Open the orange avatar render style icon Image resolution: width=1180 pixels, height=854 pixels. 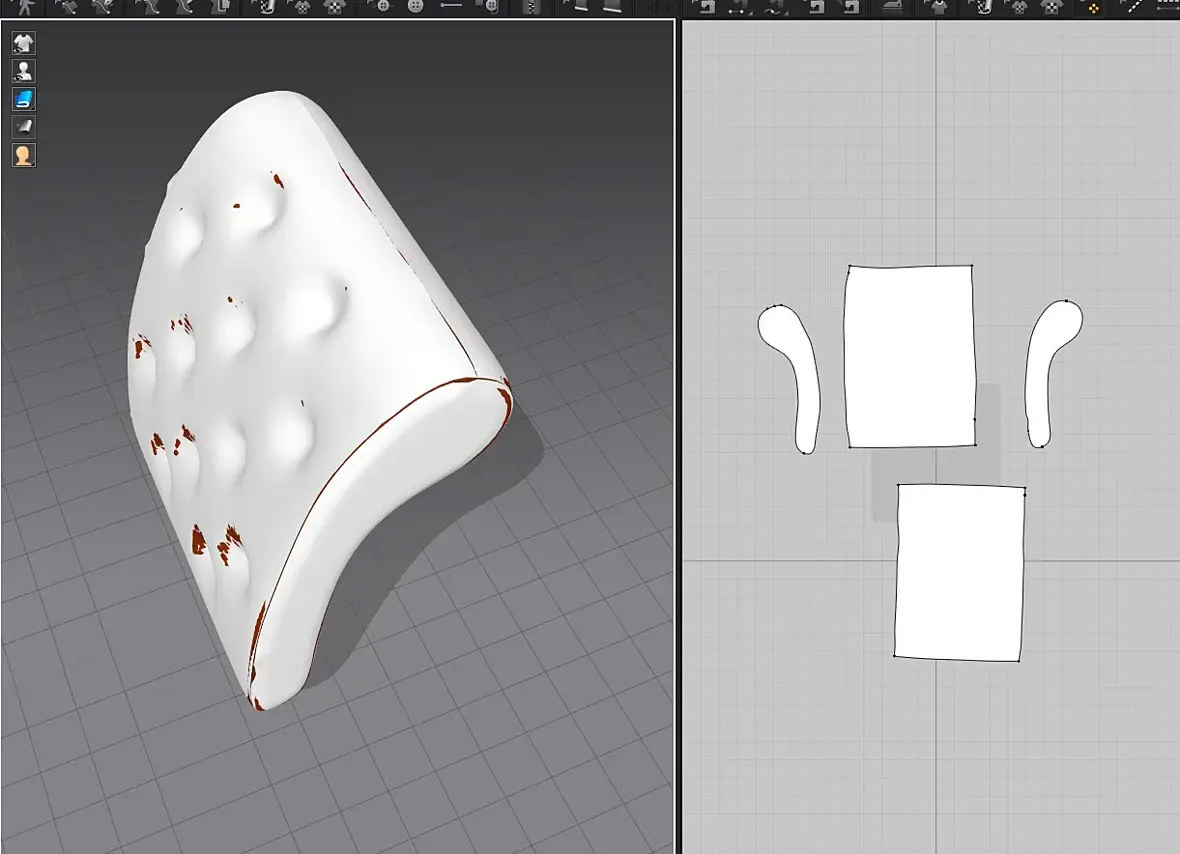tap(24, 155)
